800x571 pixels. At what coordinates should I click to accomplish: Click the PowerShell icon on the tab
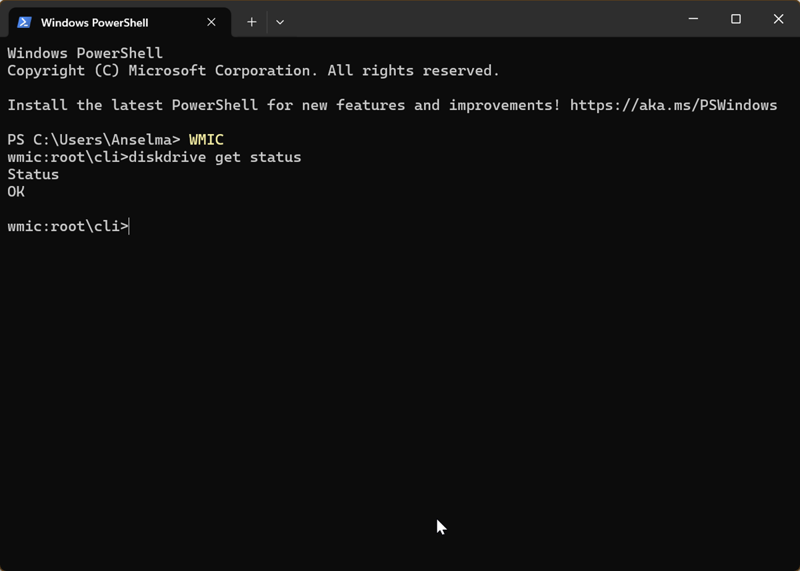coord(25,21)
